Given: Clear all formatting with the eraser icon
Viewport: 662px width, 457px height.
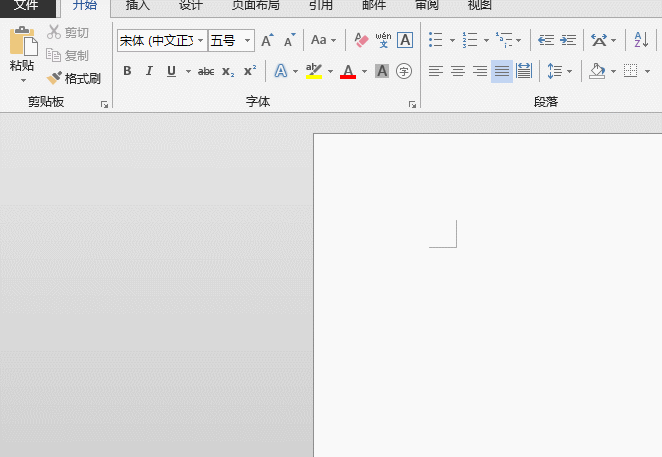Looking at the screenshot, I should coord(361,41).
